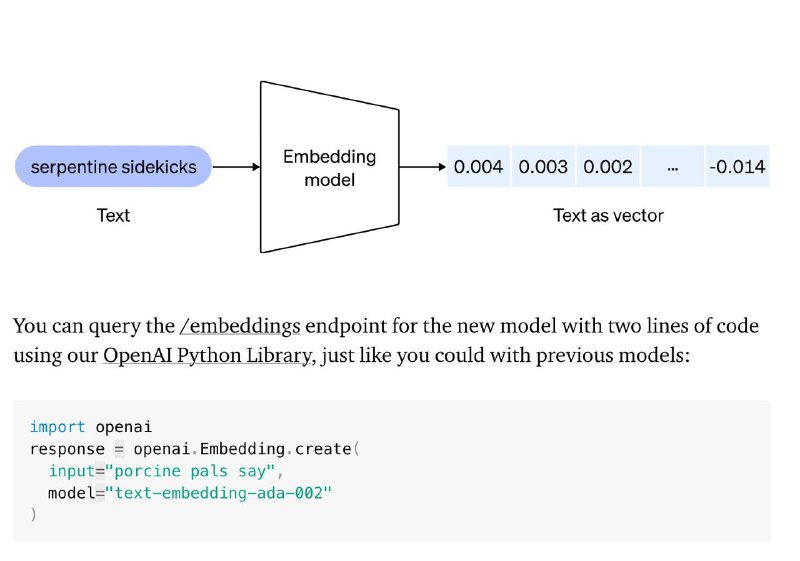The image size is (800, 561).
Task: Open the /embeddings endpoint link
Action: pos(240,326)
